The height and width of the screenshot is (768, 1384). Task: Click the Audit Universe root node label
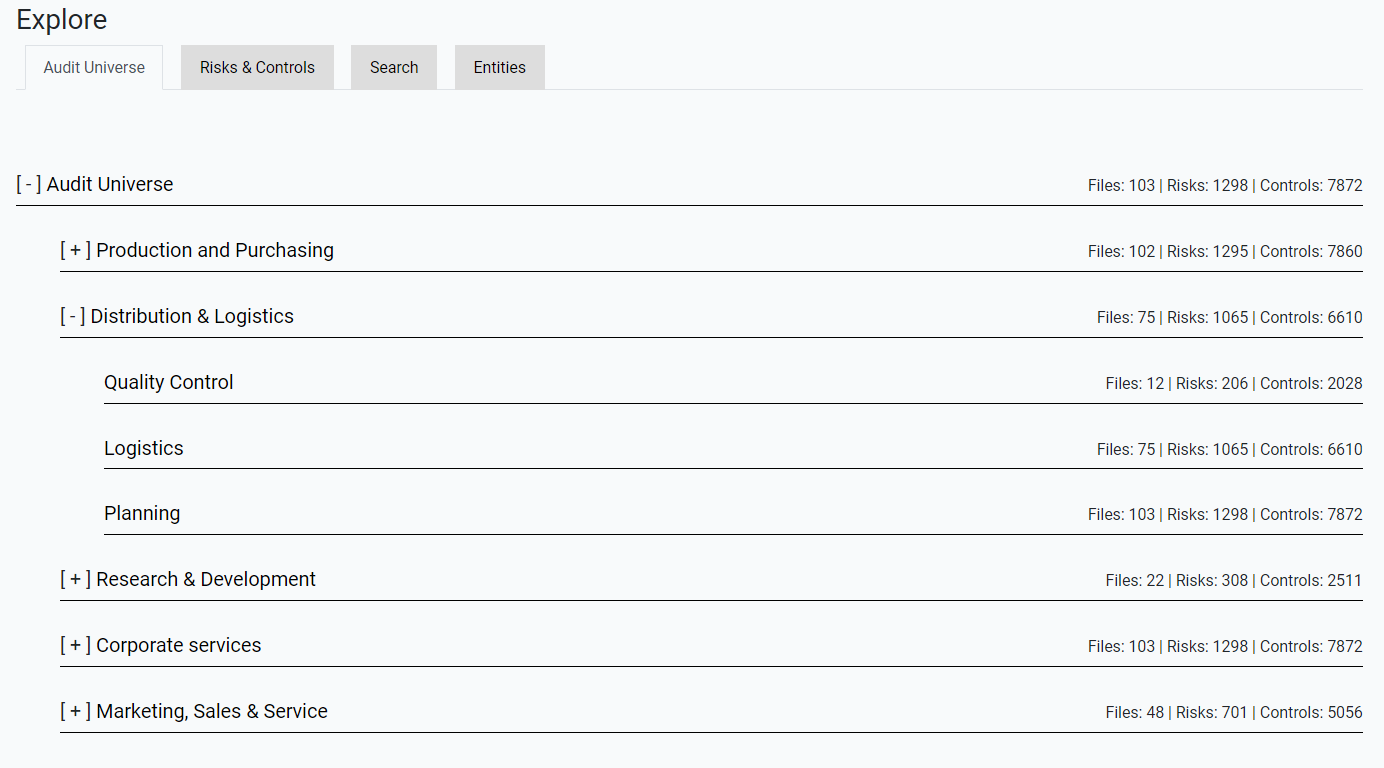point(110,185)
